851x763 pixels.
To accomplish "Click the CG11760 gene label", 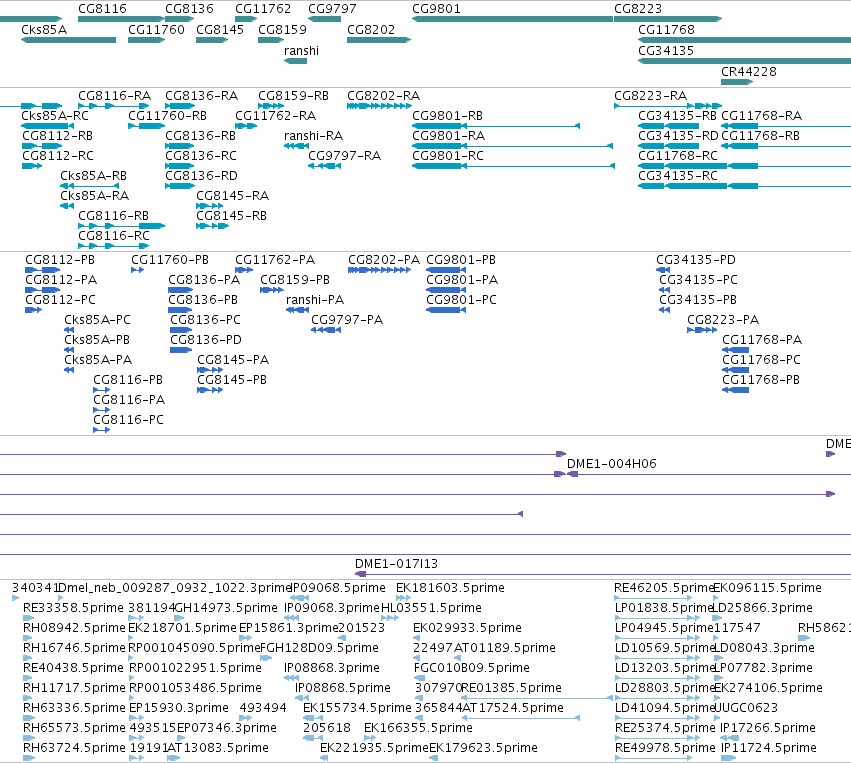I will pos(156,29).
